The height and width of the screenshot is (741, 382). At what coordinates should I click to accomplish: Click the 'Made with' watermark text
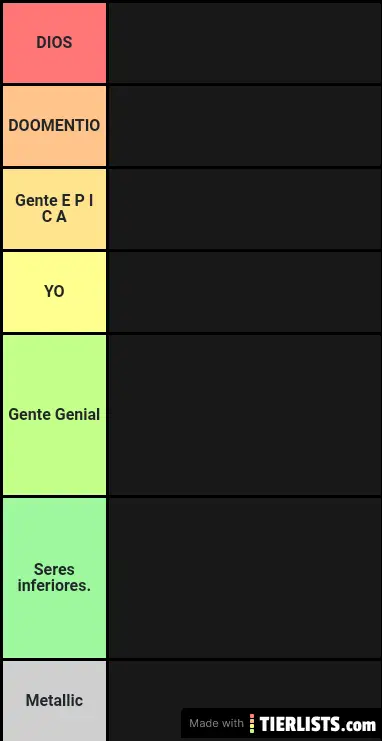217,724
